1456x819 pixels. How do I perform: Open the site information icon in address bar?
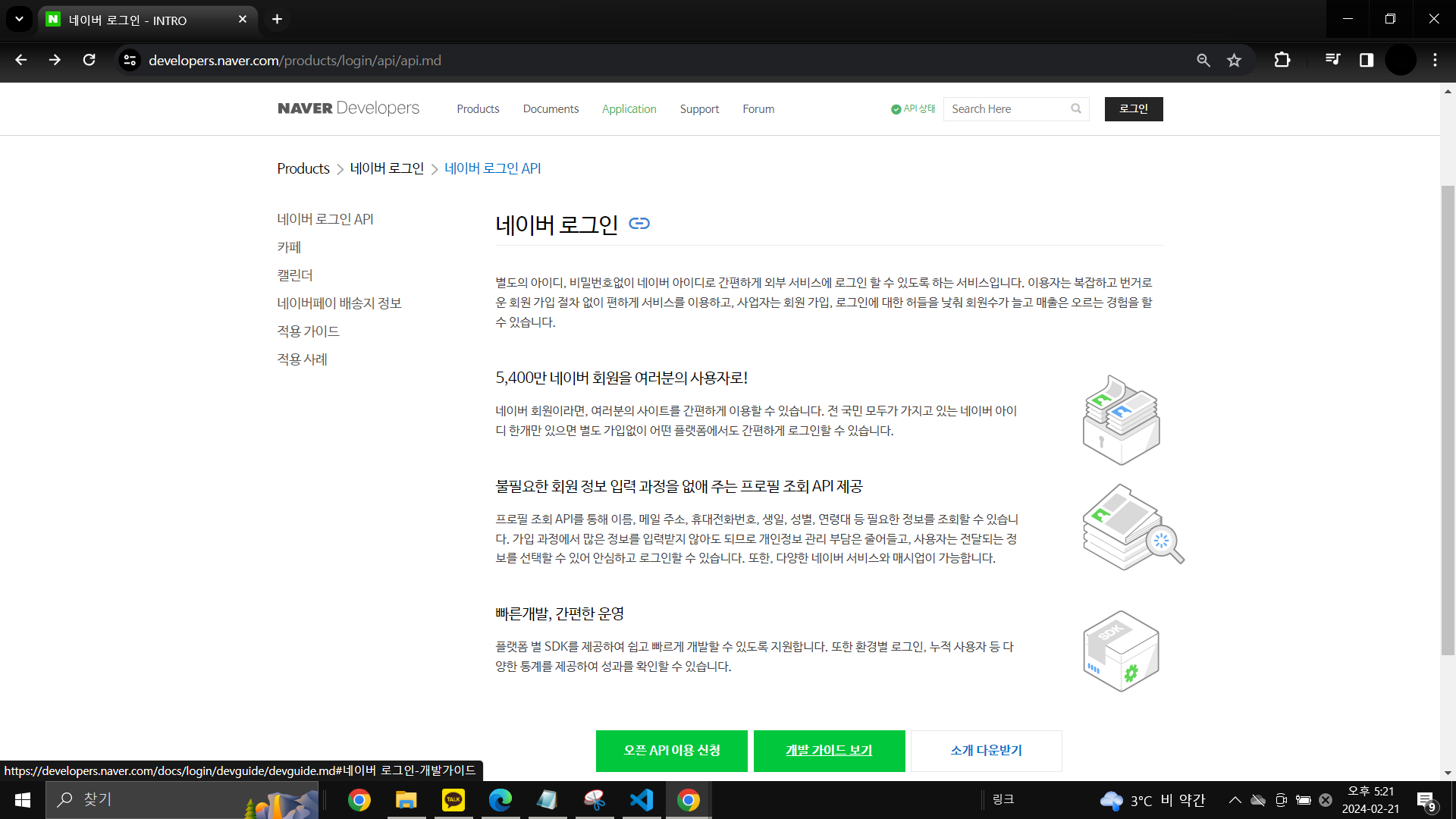click(130, 61)
